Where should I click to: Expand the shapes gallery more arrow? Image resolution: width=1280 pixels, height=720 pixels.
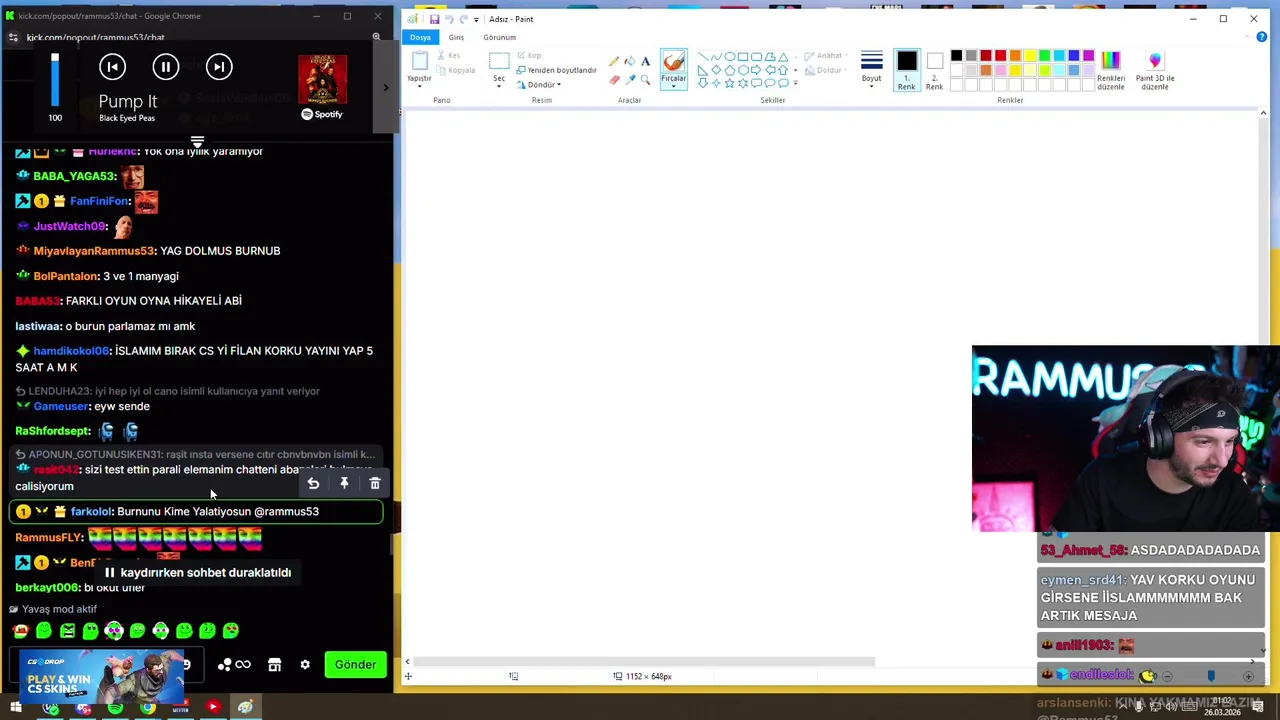(x=796, y=84)
